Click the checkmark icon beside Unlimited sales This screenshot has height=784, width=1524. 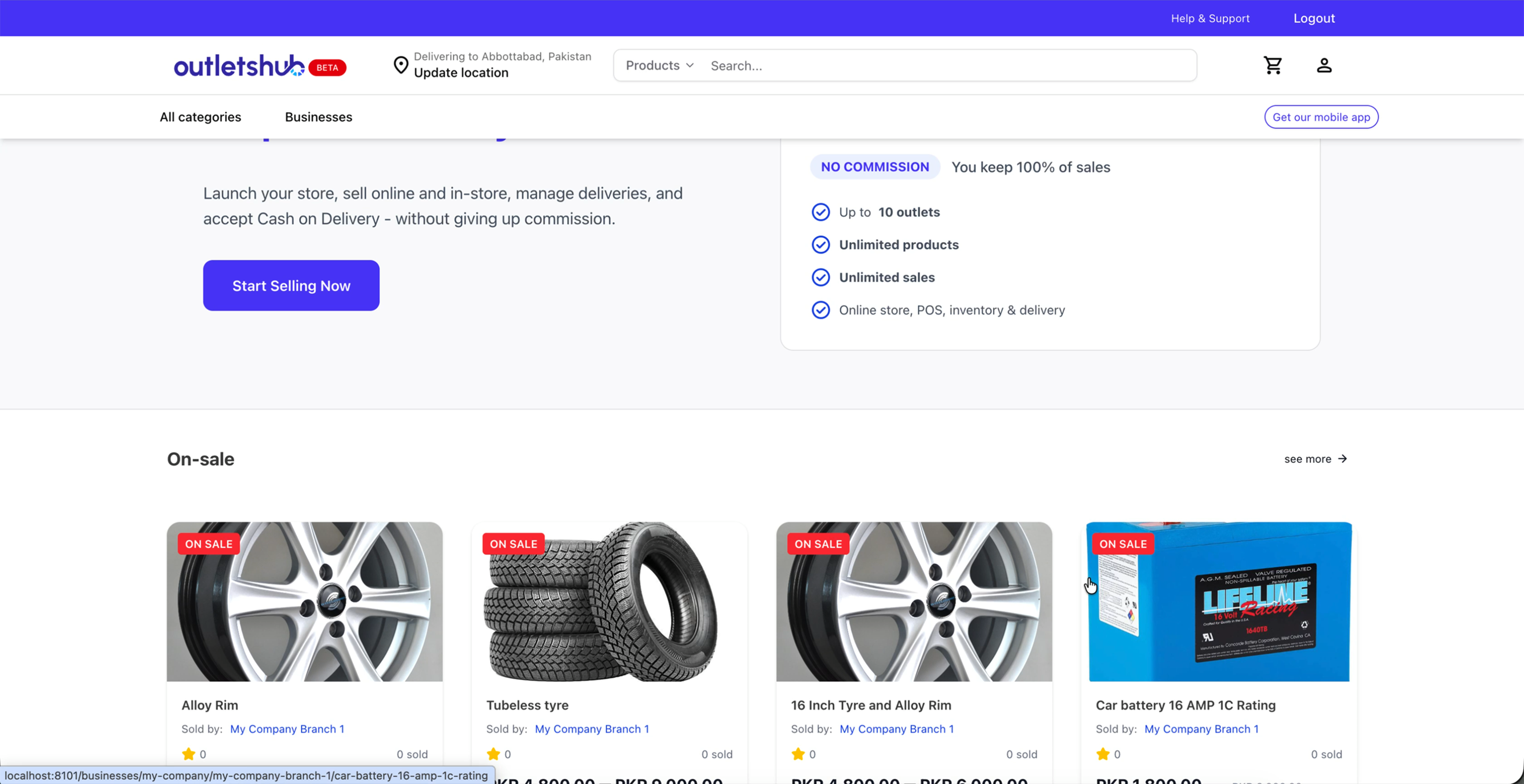tap(820, 278)
